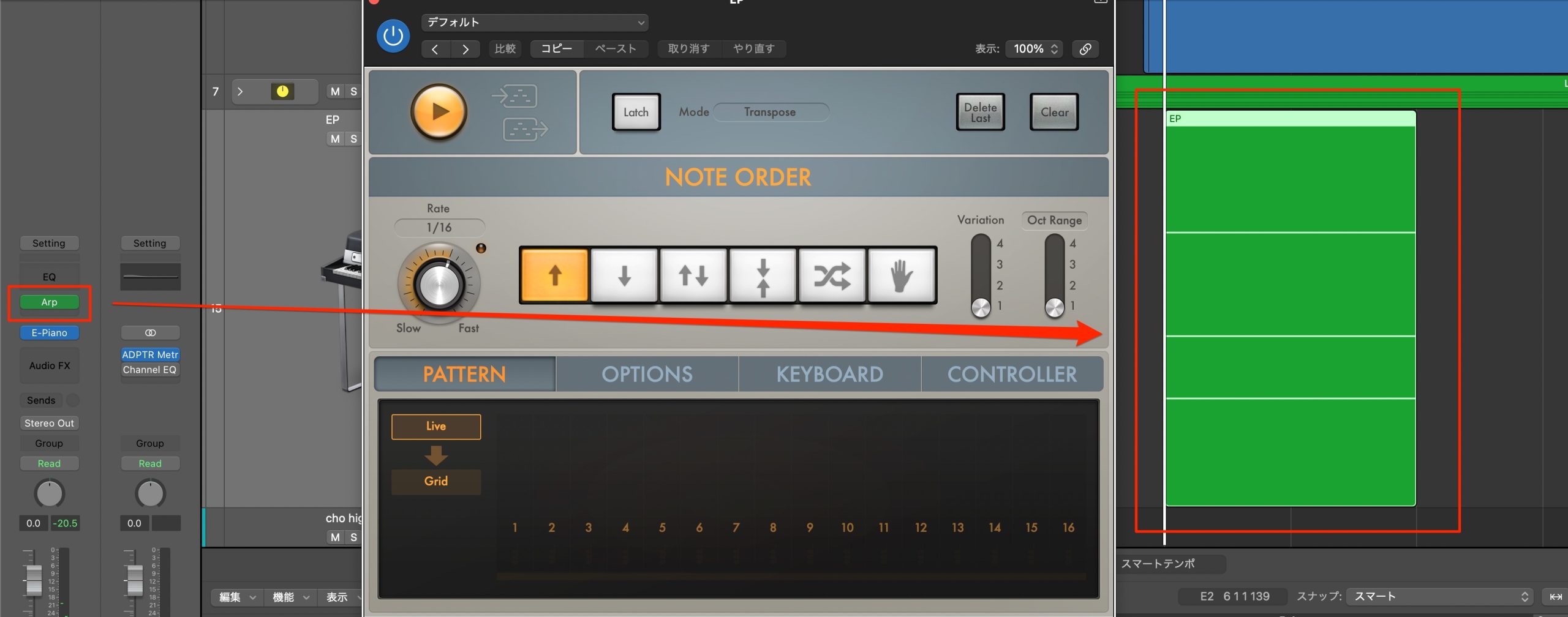Change the 100% view size stepper
This screenshot has height=617, width=1568.
[1034, 49]
